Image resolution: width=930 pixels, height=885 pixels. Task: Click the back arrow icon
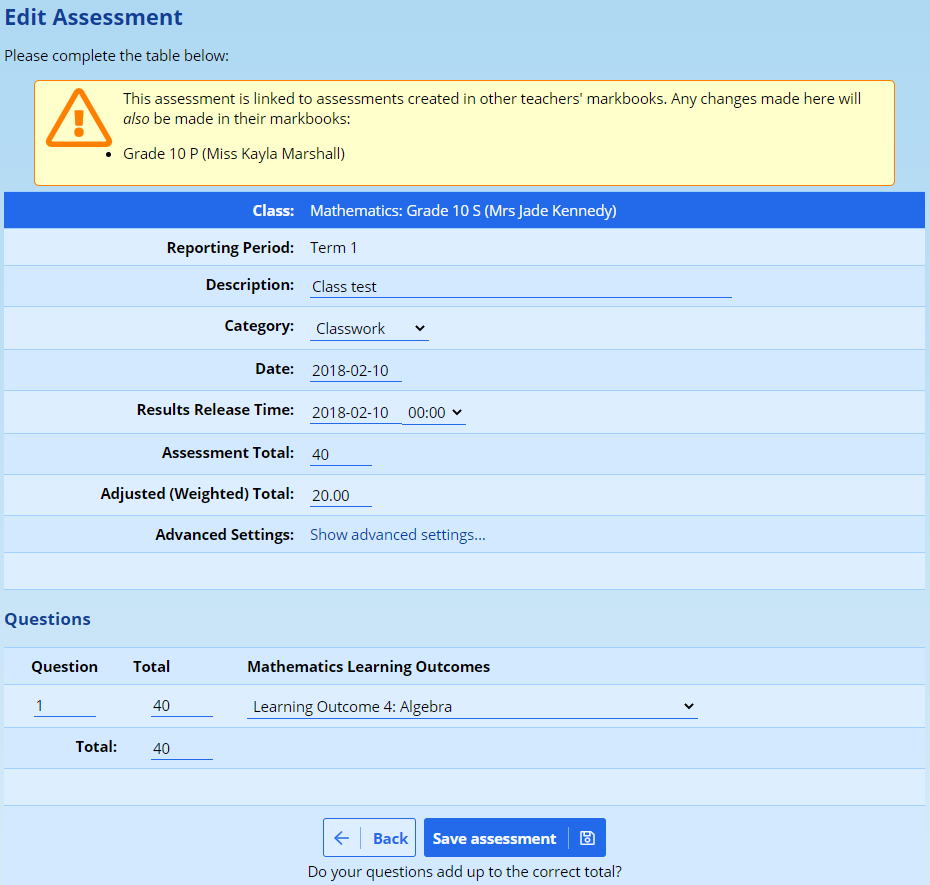click(342, 838)
